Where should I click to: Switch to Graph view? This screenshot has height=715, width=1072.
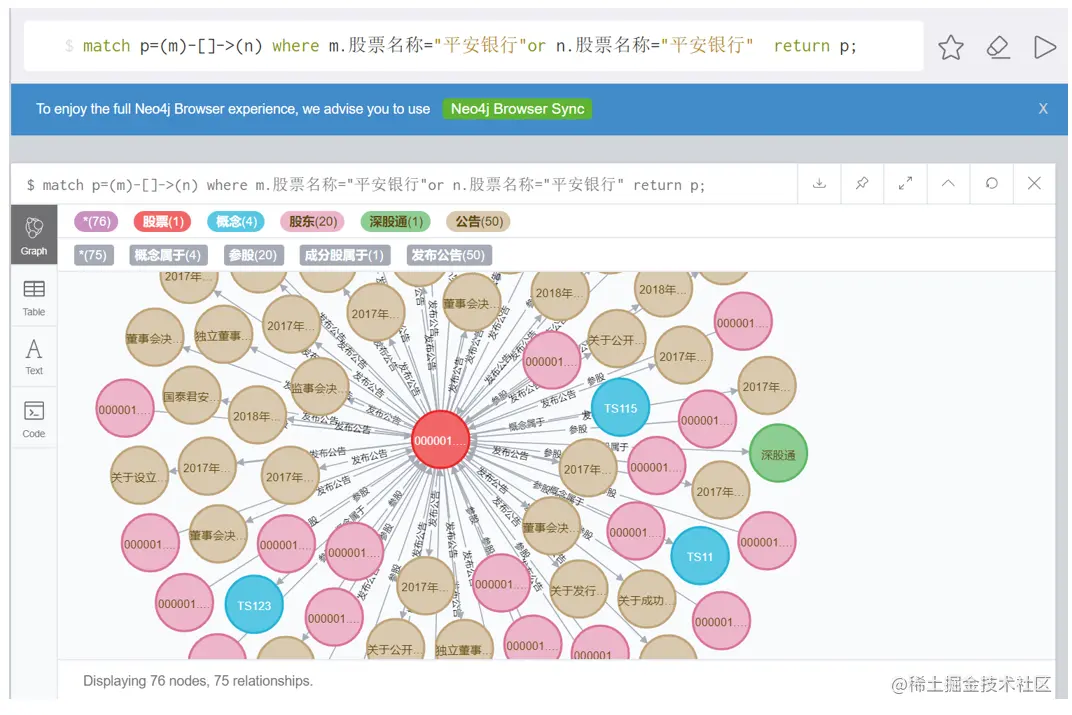point(34,234)
